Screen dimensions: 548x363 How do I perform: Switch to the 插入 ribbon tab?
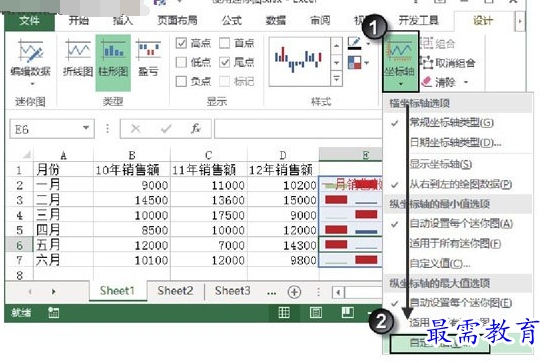(123, 21)
